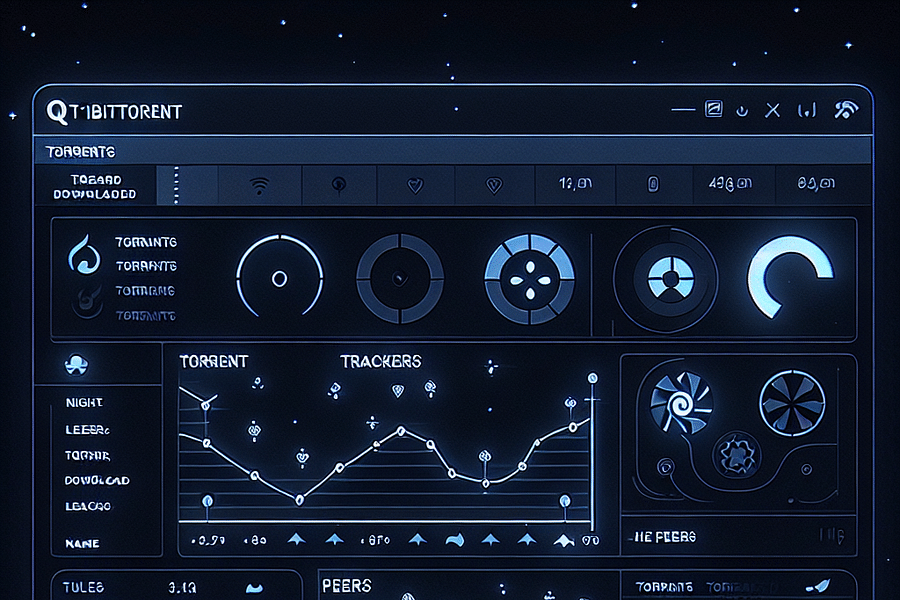Switch to the Torrents tab
900x600 pixels.
pyautogui.click(x=80, y=150)
